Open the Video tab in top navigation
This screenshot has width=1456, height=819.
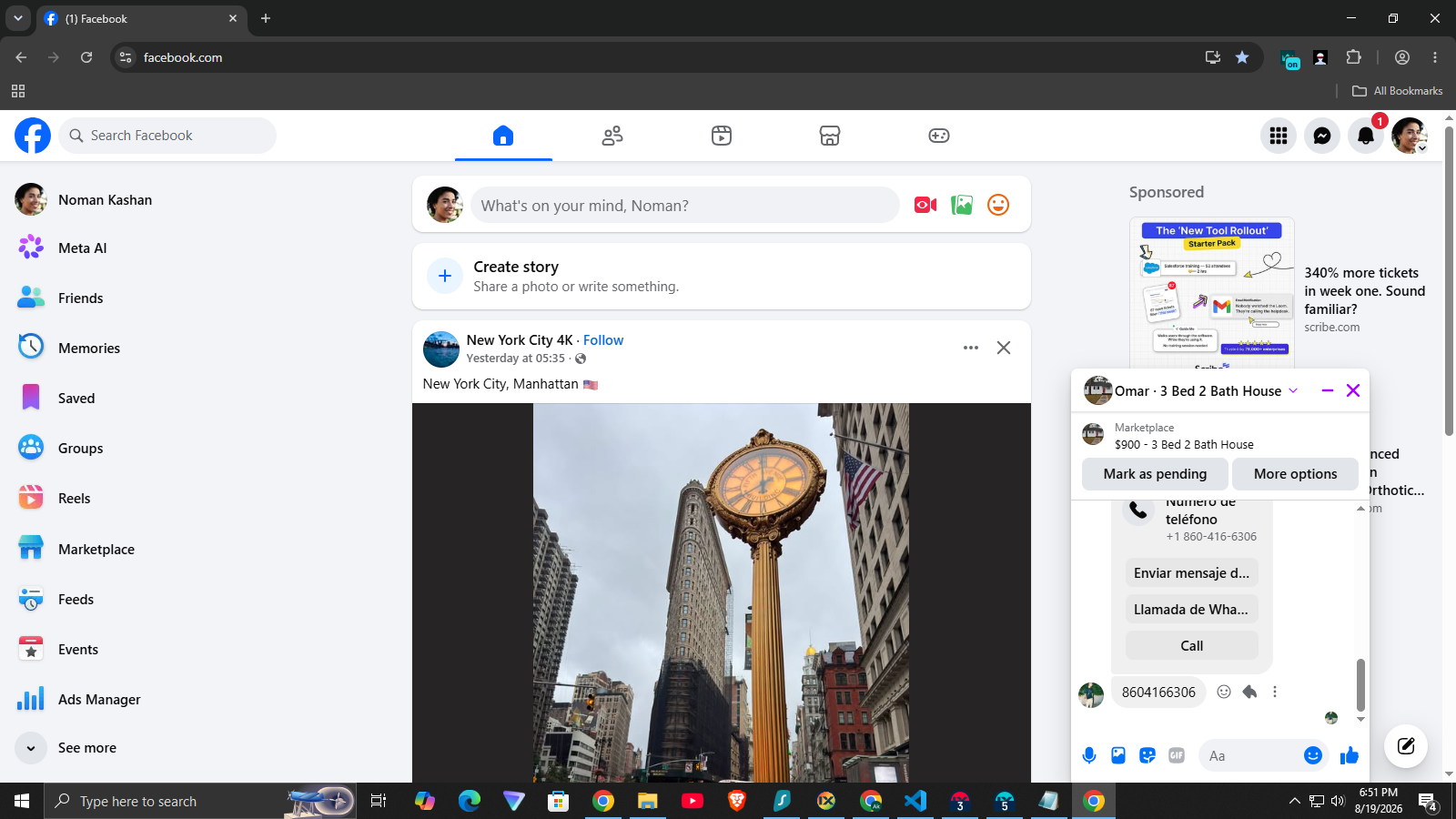coord(722,136)
